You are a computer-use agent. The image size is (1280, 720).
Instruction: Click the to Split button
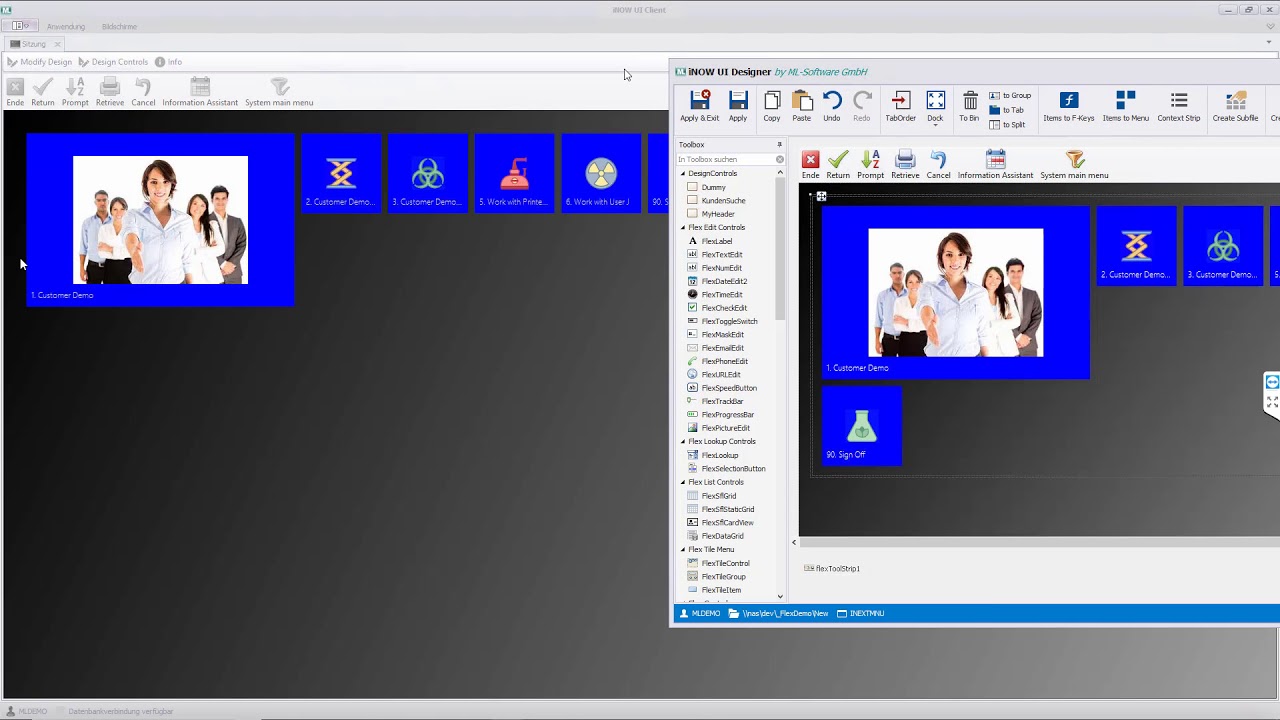tap(1008, 125)
